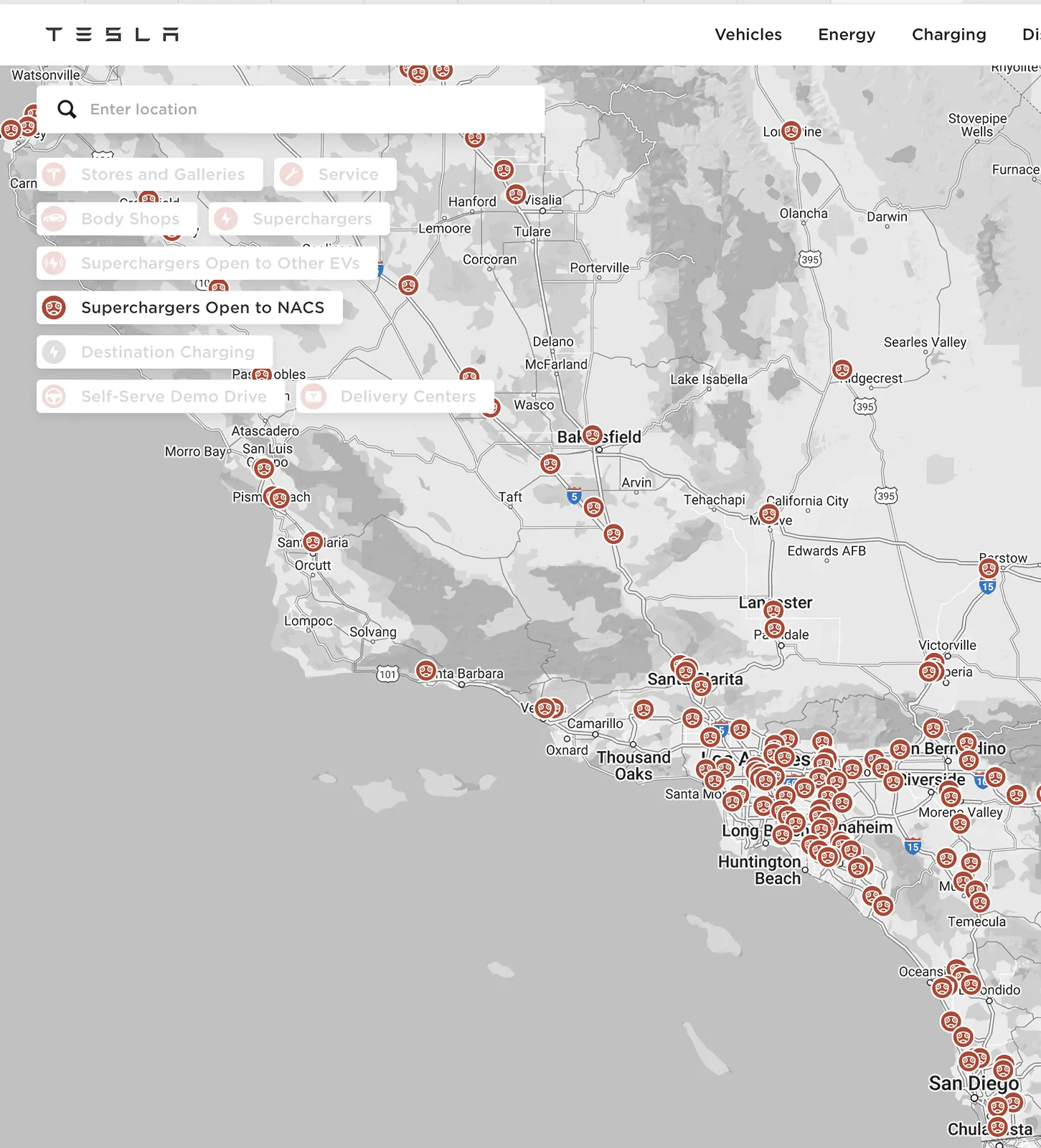Focus the Enter location search field
Image resolution: width=1041 pixels, height=1148 pixels.
291,109
